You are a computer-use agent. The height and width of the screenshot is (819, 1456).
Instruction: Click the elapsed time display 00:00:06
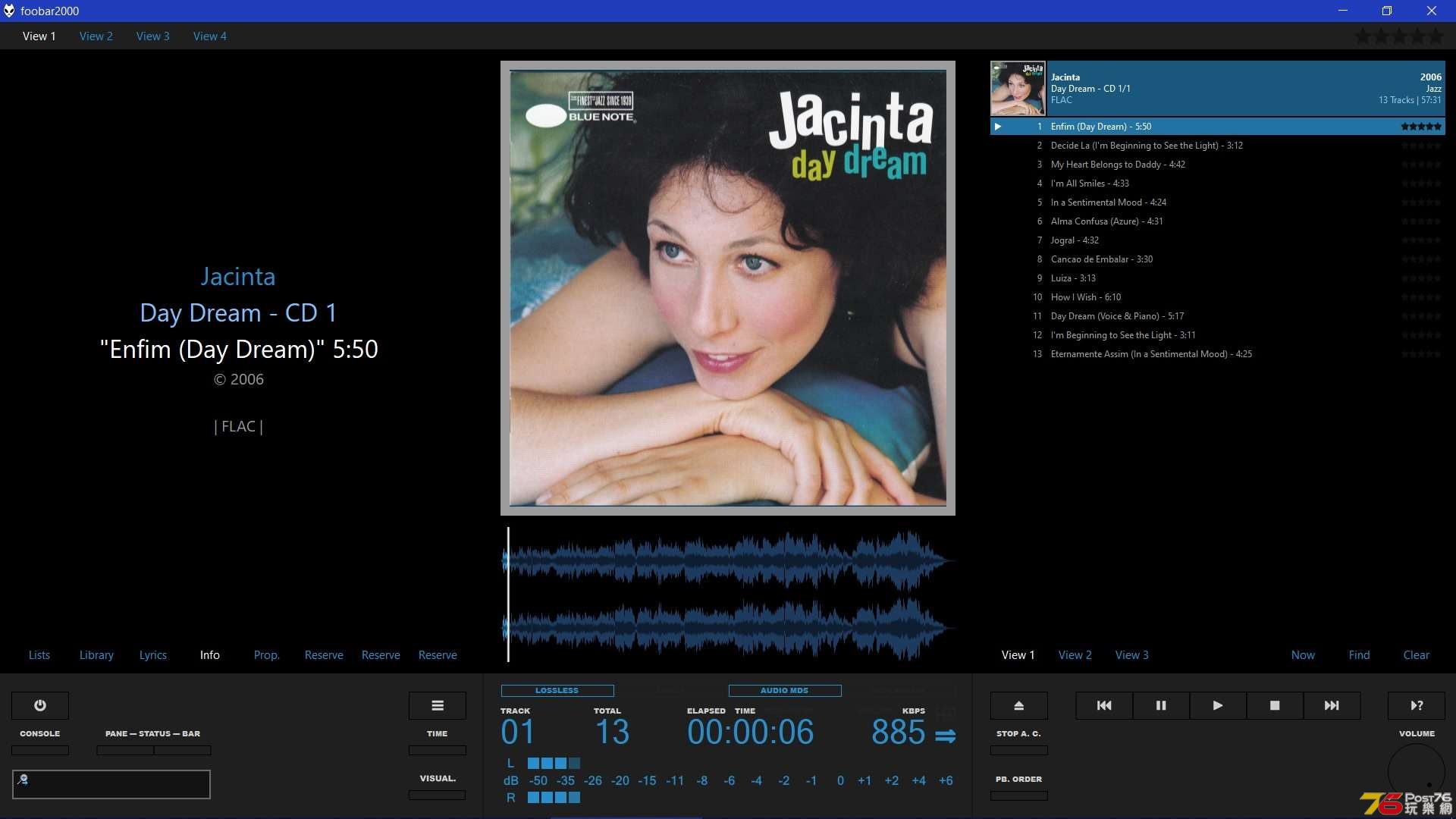pos(751,732)
